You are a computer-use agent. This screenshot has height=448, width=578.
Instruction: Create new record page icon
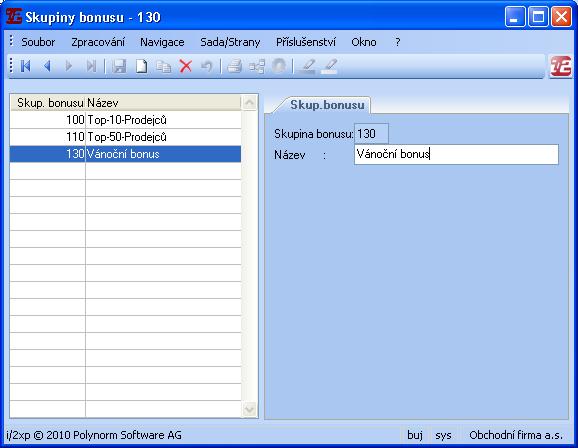pos(141,66)
